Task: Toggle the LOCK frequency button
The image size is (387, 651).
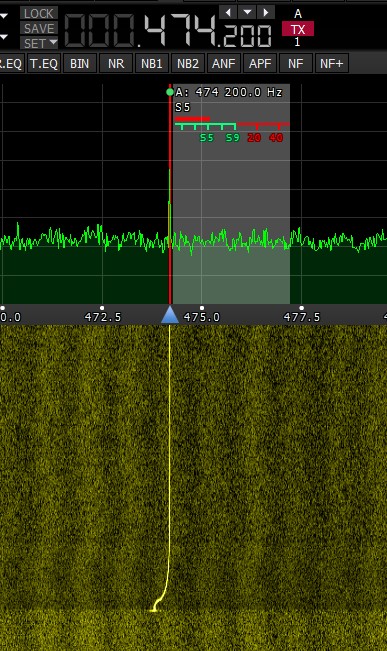Action: coord(39,13)
